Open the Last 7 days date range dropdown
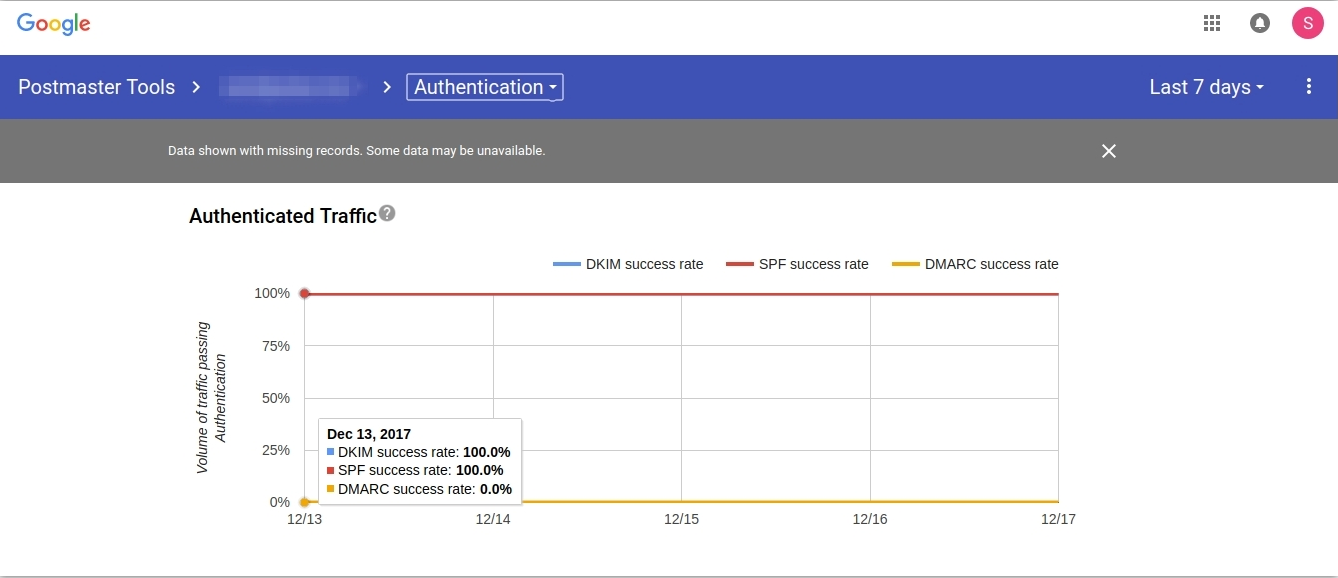This screenshot has height=578, width=1338. pyautogui.click(x=1206, y=87)
